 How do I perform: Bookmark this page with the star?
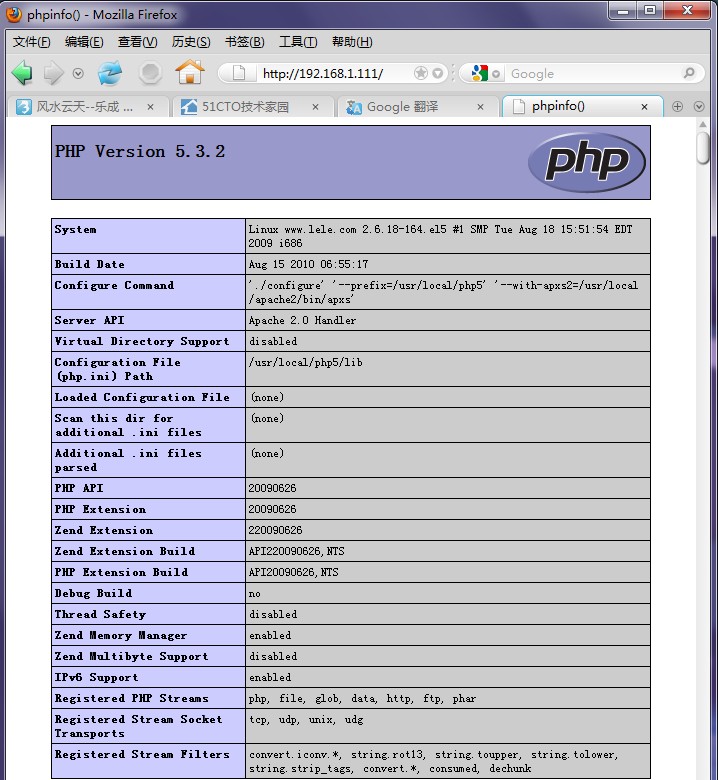[x=421, y=74]
